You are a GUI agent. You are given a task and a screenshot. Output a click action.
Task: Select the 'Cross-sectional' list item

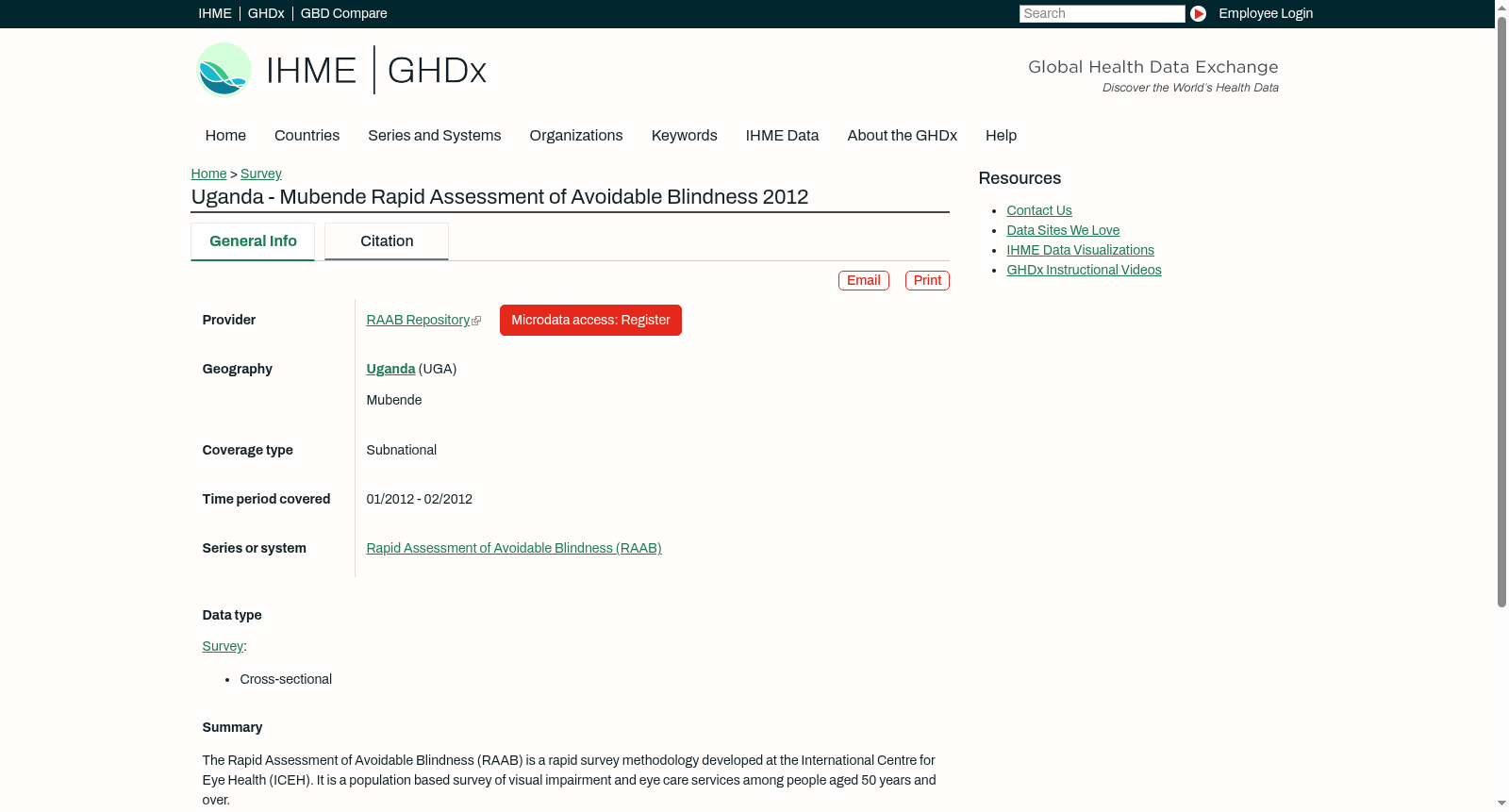(286, 679)
